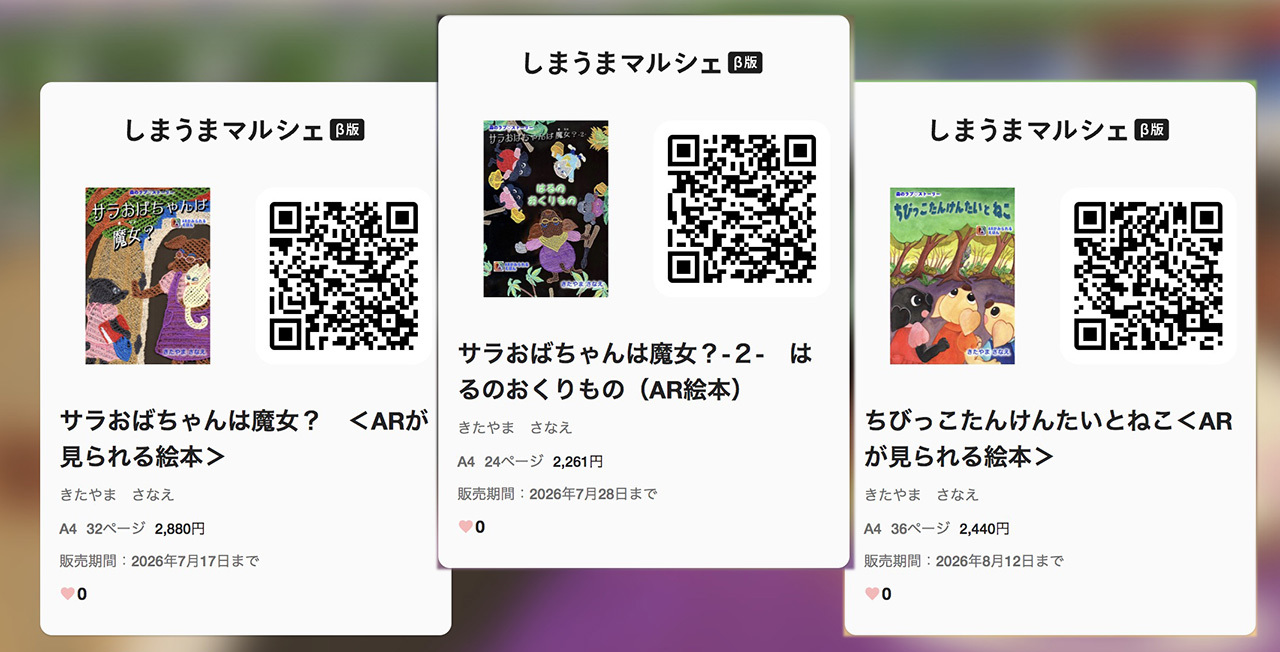
Task: Click the QR code on middle card
Action: coord(741,209)
